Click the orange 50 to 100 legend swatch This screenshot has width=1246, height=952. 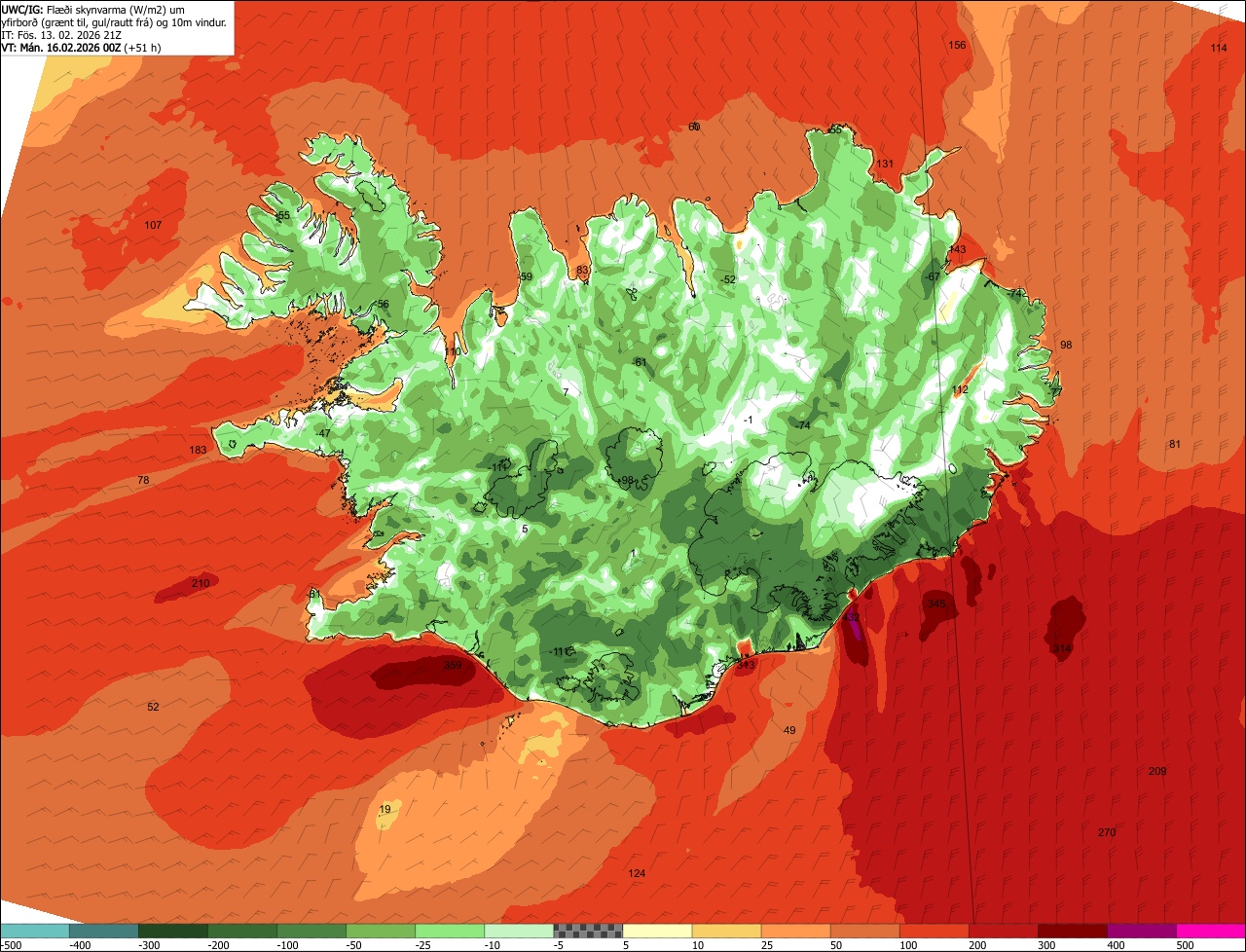pos(864,931)
